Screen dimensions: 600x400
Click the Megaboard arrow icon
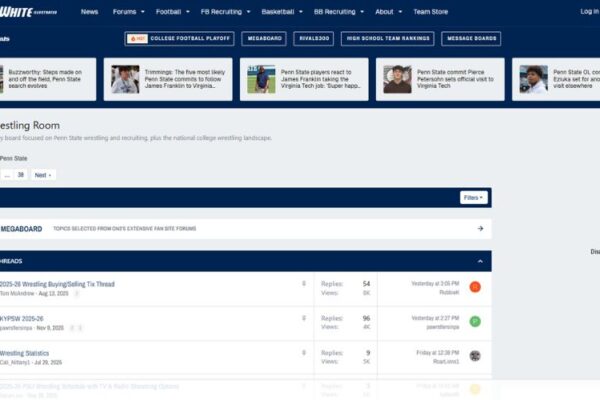coord(480,229)
